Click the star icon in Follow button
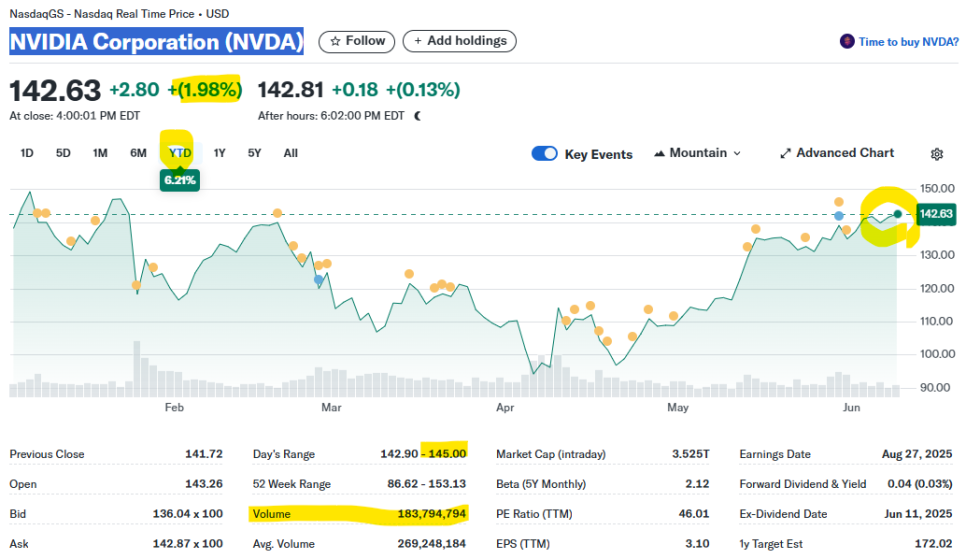Screen dimensions: 966x559 click(335, 41)
